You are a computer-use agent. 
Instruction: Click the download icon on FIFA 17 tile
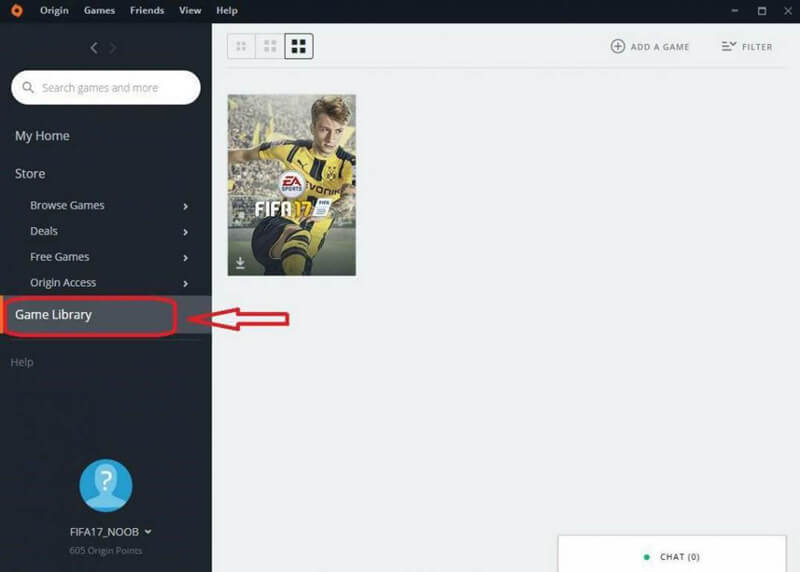pyautogui.click(x=240, y=263)
